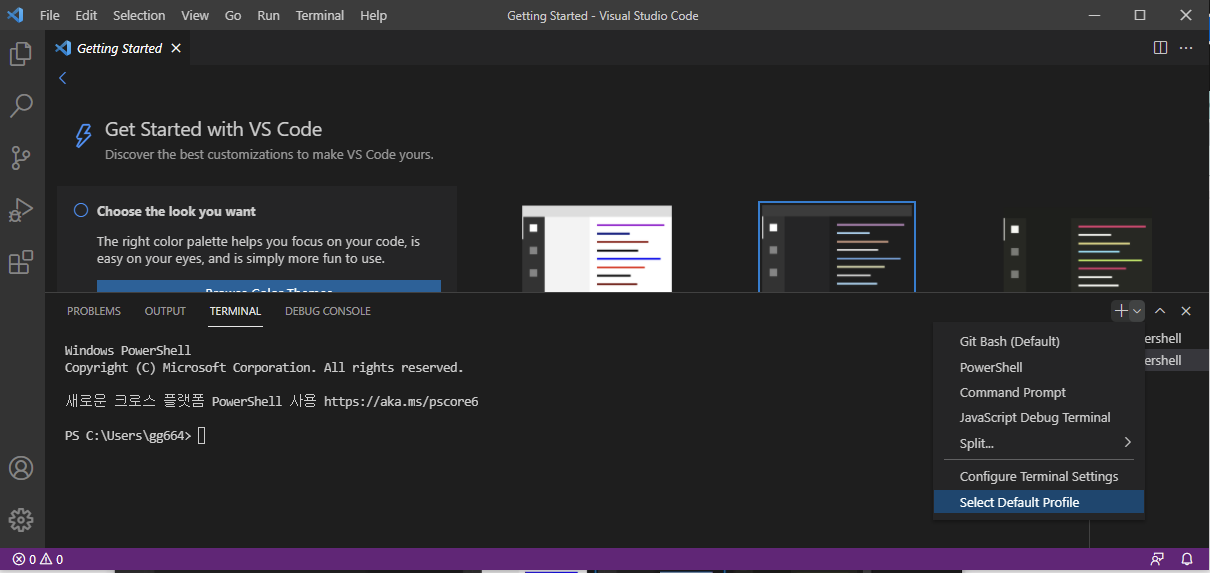Close the Getting Started tab
The image size is (1210, 573).
pyautogui.click(x=177, y=48)
